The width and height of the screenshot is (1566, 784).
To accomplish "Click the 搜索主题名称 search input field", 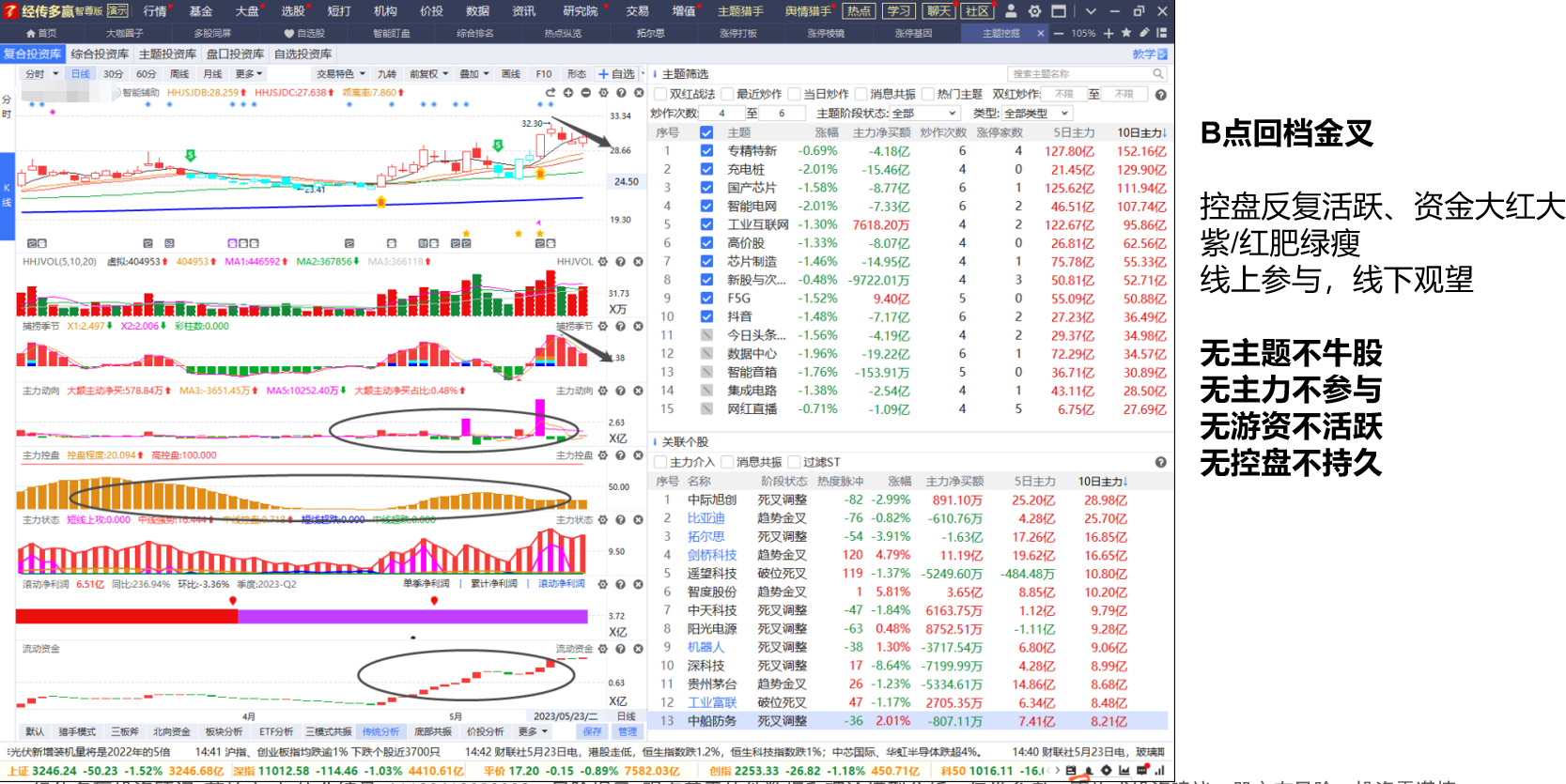I will coord(1078,74).
